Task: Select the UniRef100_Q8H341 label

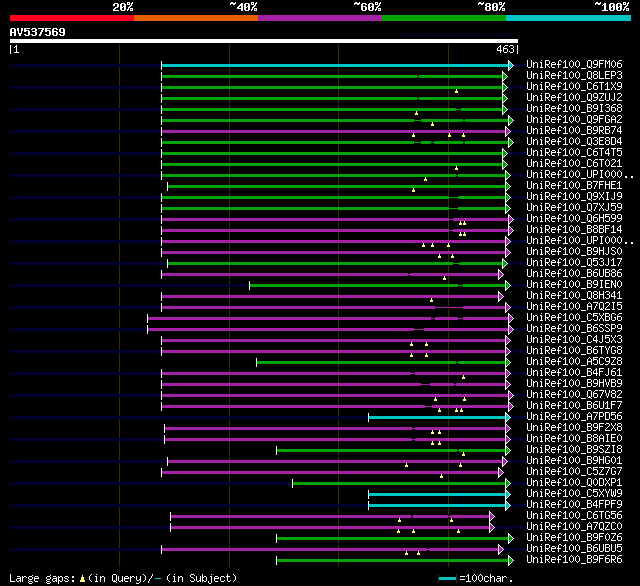Action: 574,296
